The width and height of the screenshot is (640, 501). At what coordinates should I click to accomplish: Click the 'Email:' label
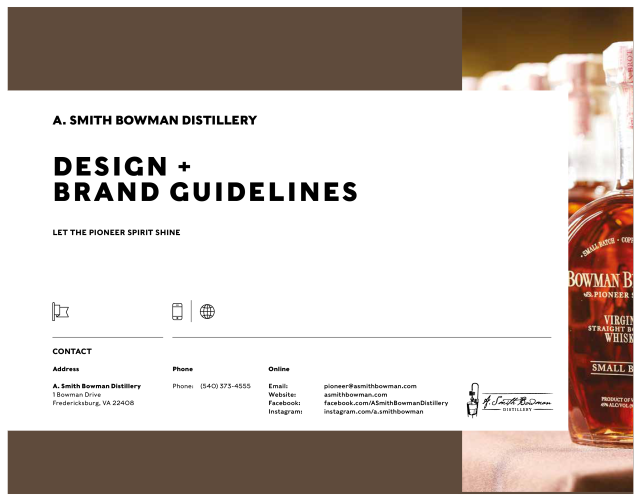(x=278, y=386)
